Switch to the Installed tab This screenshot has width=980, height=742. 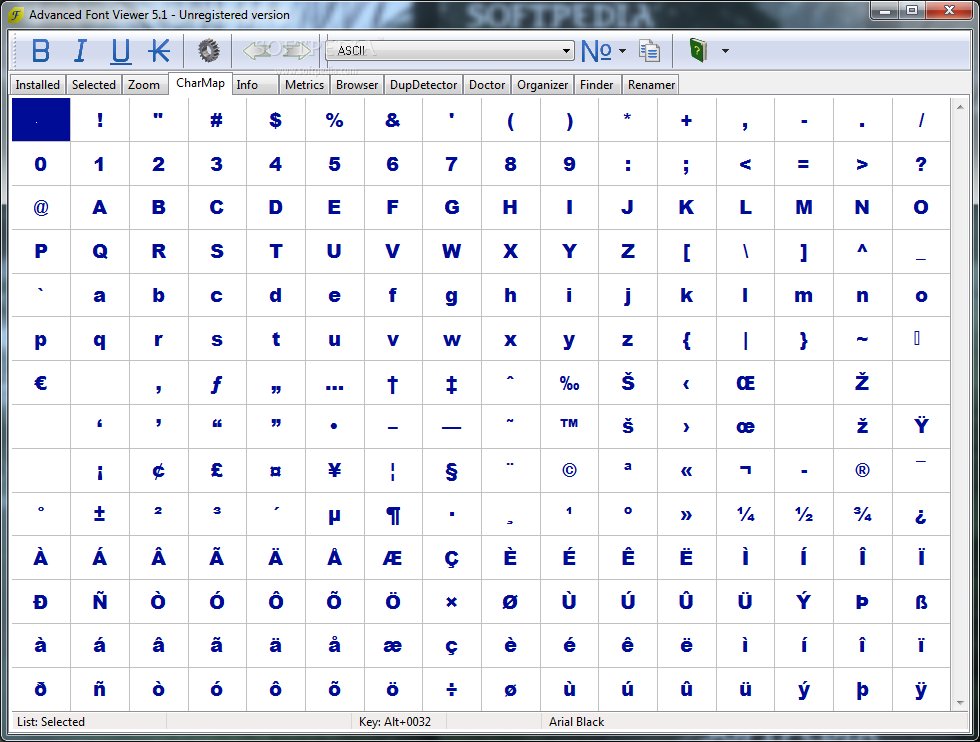click(x=38, y=84)
